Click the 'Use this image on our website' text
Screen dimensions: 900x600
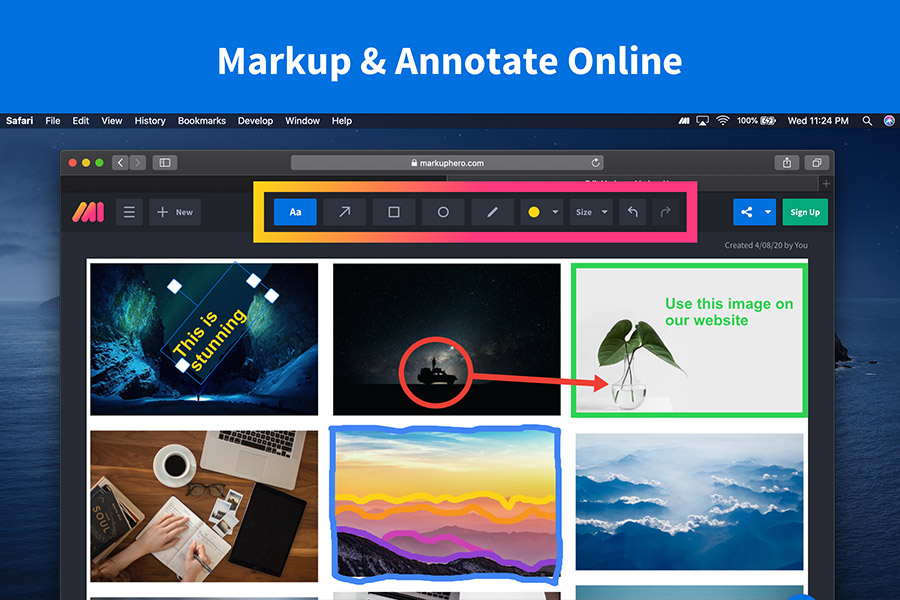[729, 312]
